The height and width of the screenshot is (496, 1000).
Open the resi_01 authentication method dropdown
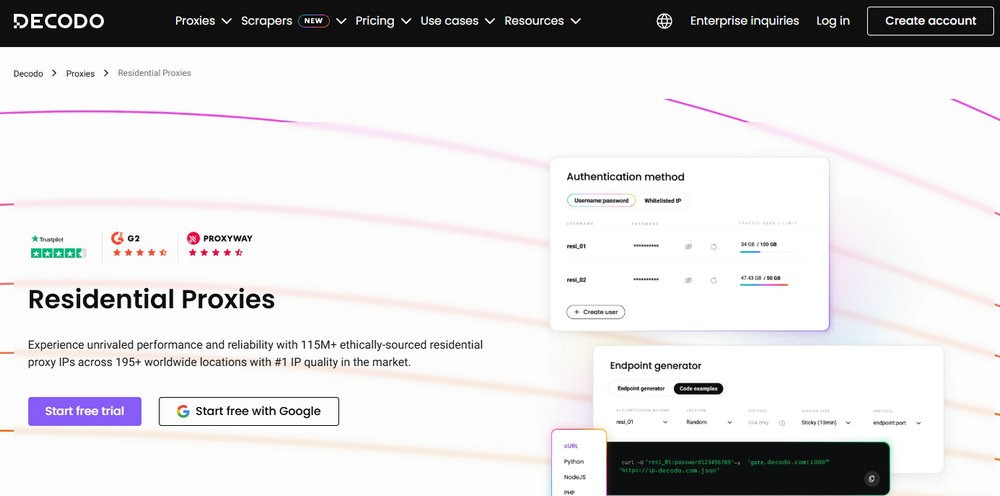tap(642, 422)
